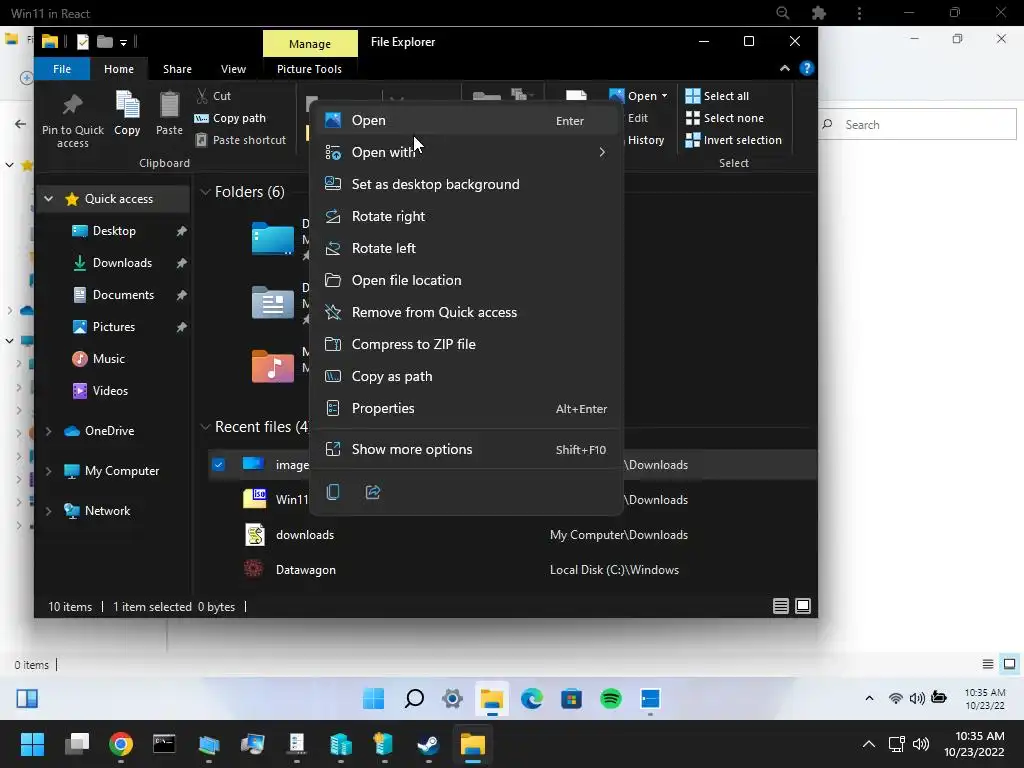Open Settings gear on inner taskbar
Image resolution: width=1024 pixels, height=768 pixels.
tap(452, 699)
